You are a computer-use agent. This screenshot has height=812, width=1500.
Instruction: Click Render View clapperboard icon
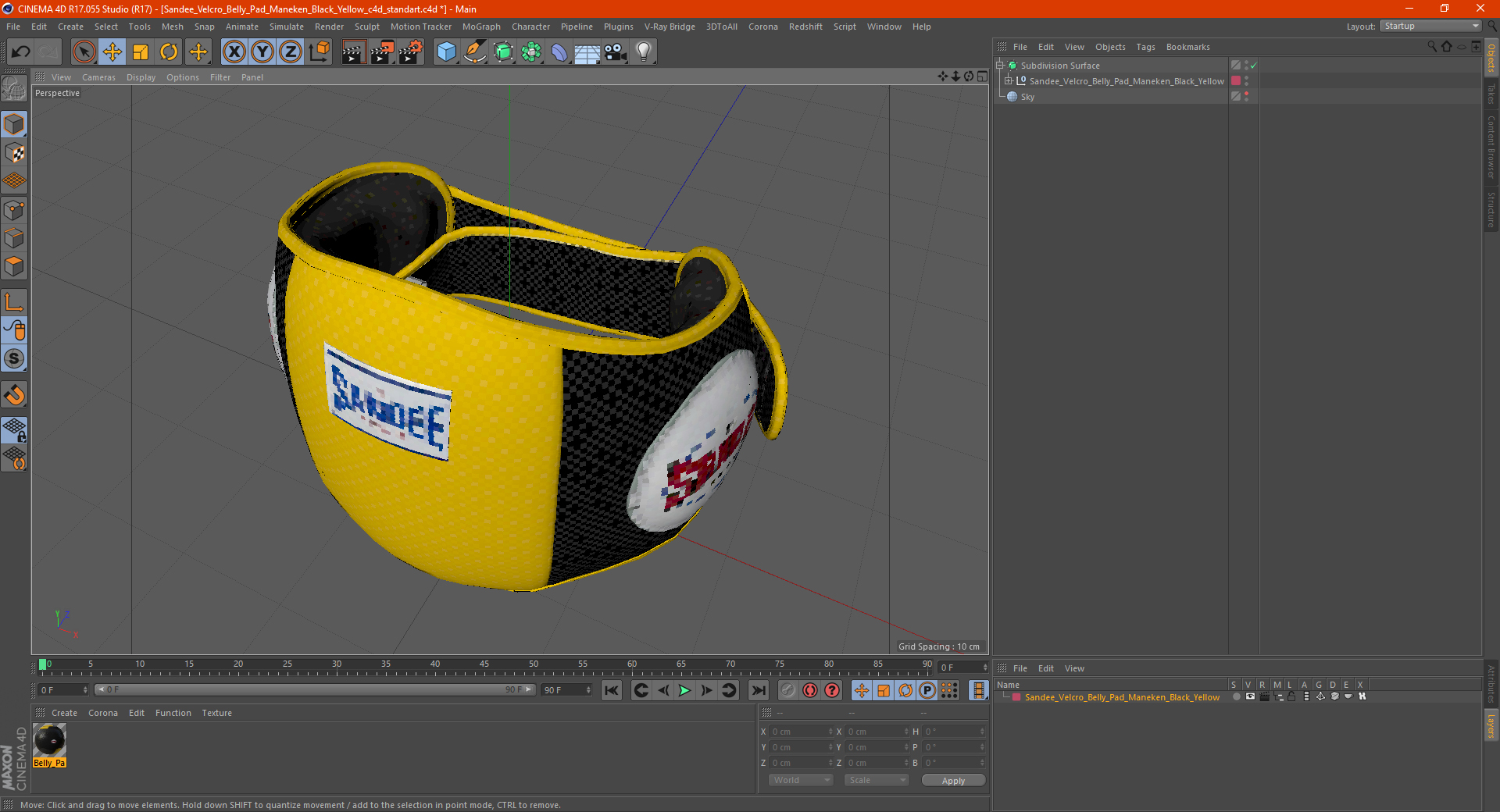tap(353, 52)
